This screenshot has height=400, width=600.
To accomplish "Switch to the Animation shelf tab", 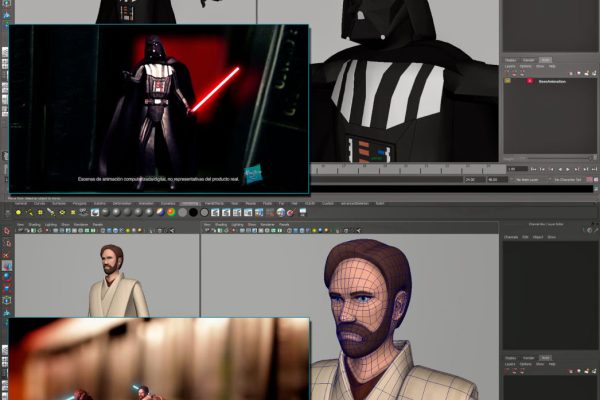I will point(145,204).
